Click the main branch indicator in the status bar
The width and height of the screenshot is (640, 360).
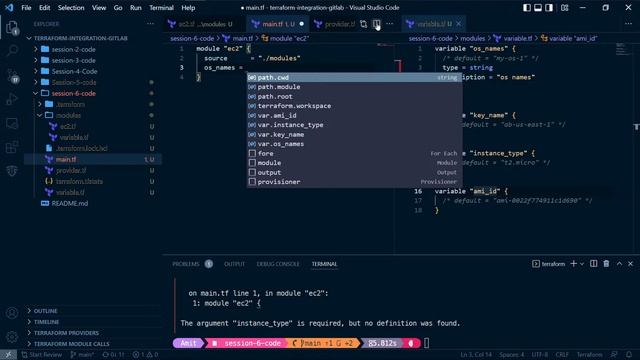coord(82,355)
